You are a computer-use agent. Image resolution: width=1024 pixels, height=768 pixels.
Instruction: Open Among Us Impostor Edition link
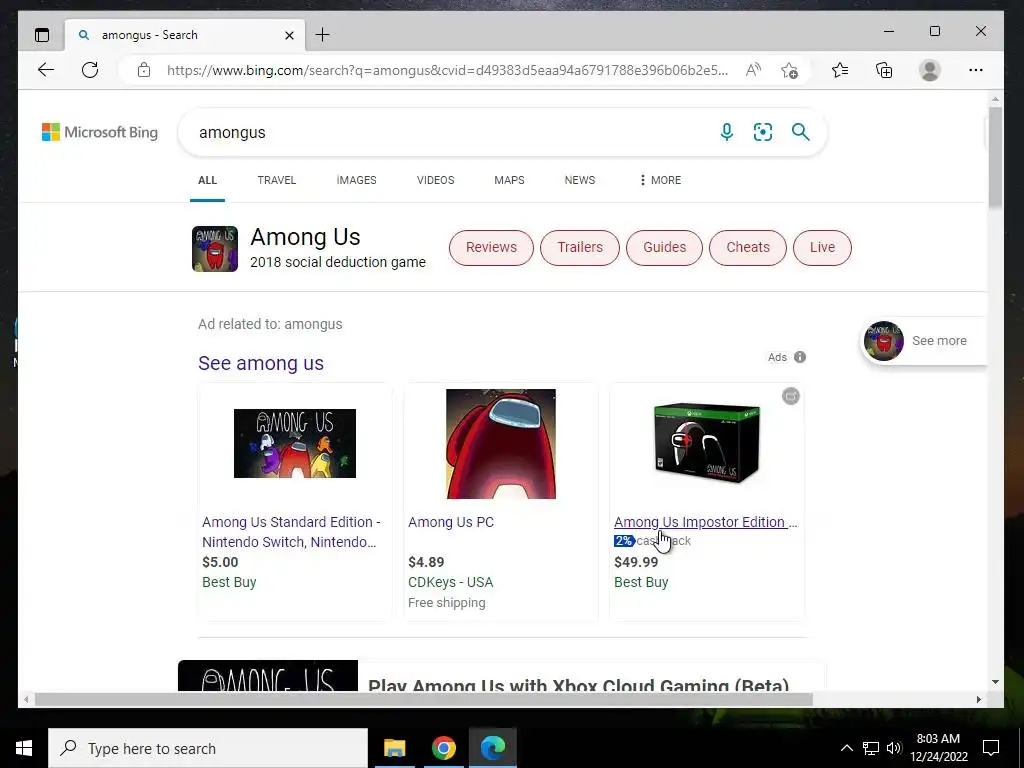(x=705, y=522)
